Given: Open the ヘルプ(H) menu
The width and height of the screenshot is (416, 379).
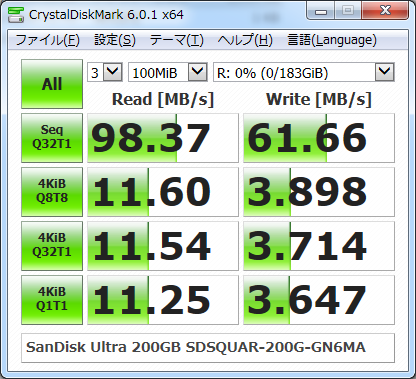Looking at the screenshot, I should click(x=245, y=40).
